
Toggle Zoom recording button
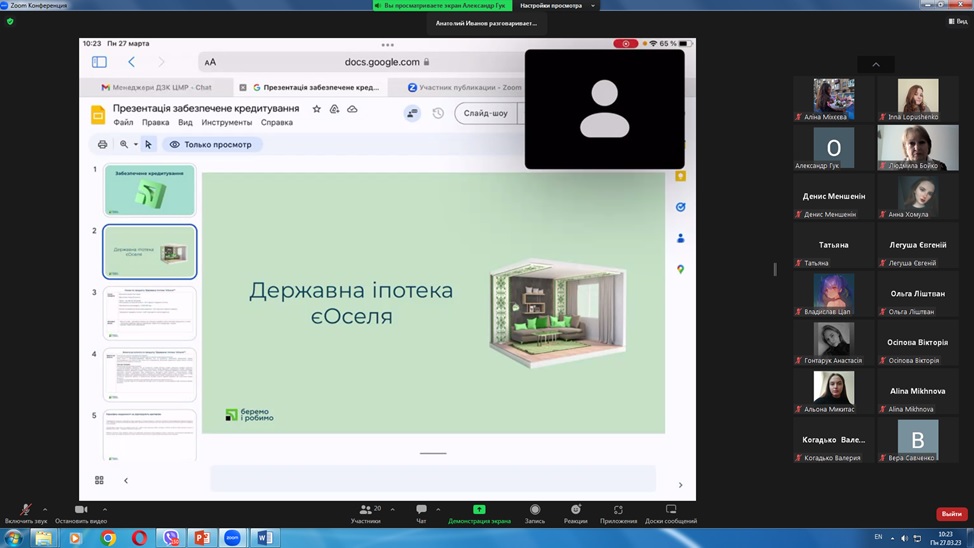tap(535, 513)
